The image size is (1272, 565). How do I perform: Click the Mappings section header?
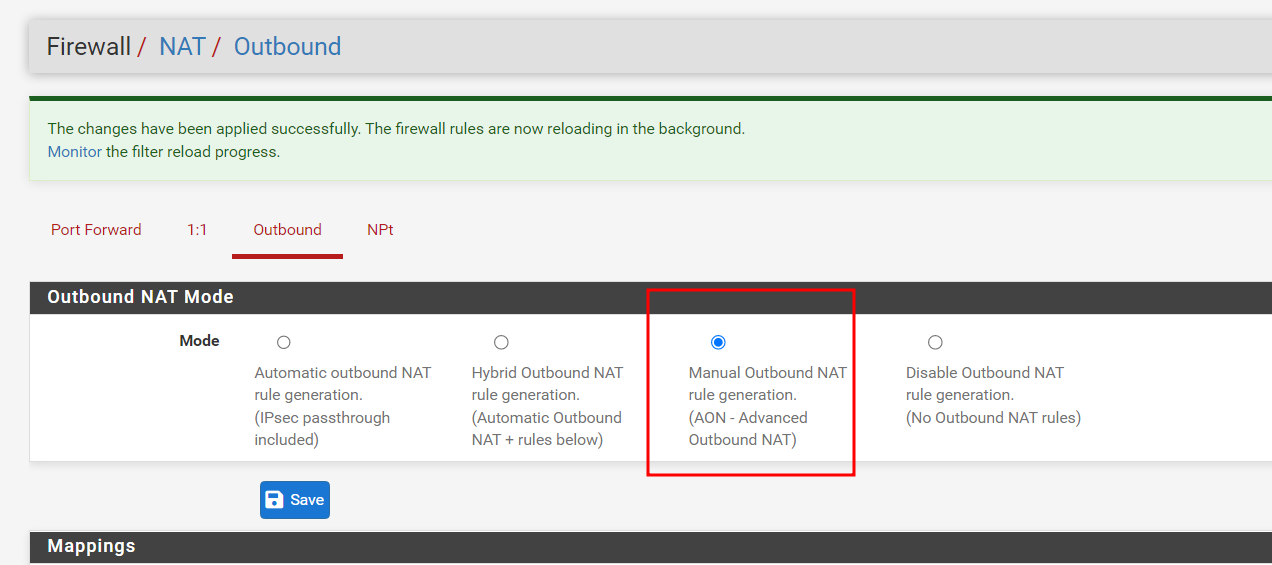651,546
